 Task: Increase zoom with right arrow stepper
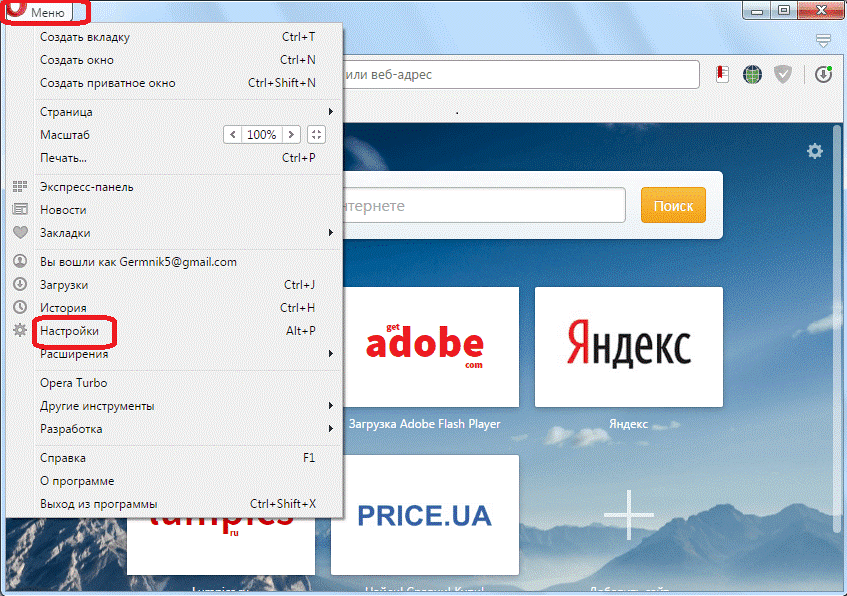(290, 134)
